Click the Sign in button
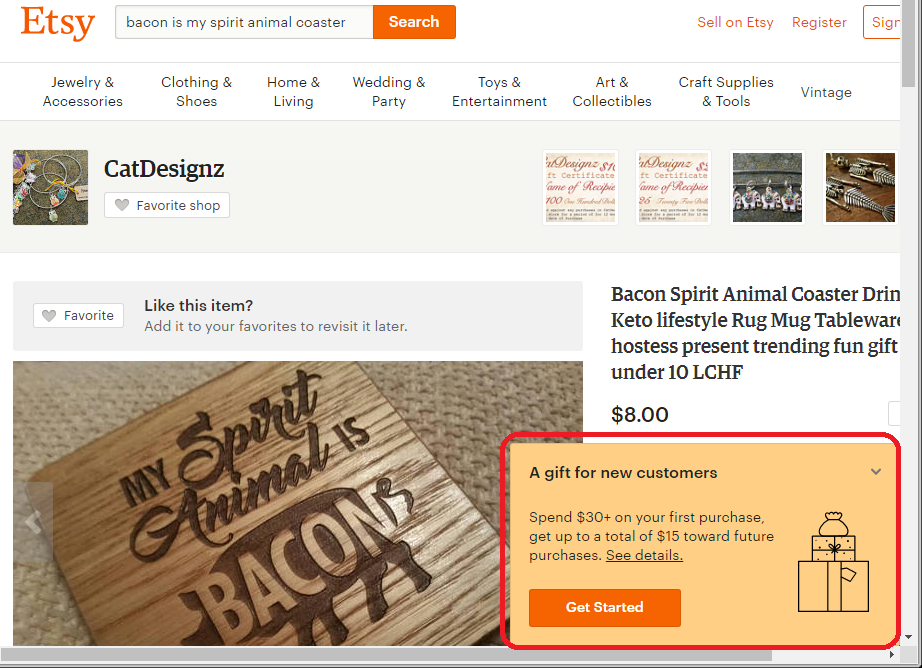This screenshot has height=668, width=922. click(x=881, y=22)
